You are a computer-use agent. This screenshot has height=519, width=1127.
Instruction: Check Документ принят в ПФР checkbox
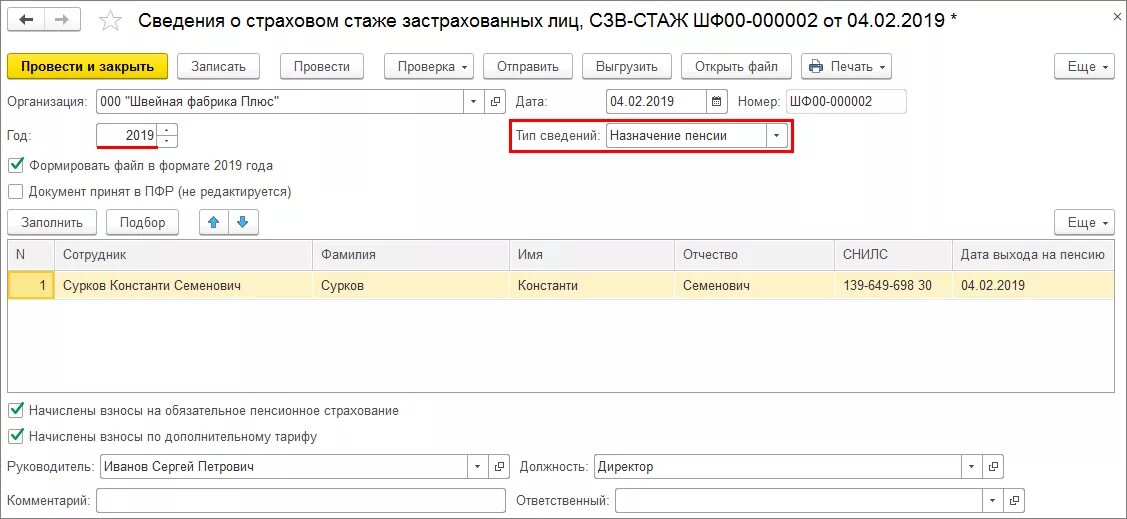tap(15, 192)
